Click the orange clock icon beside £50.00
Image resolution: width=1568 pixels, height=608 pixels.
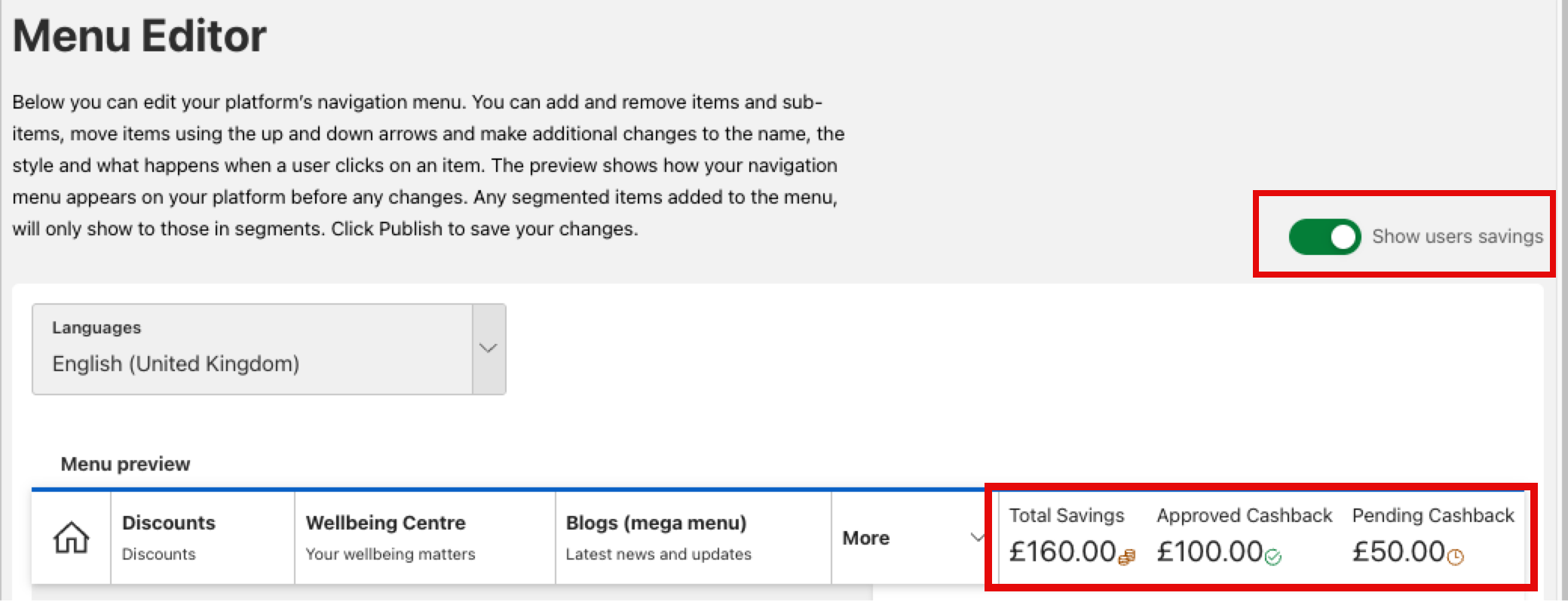(1455, 557)
